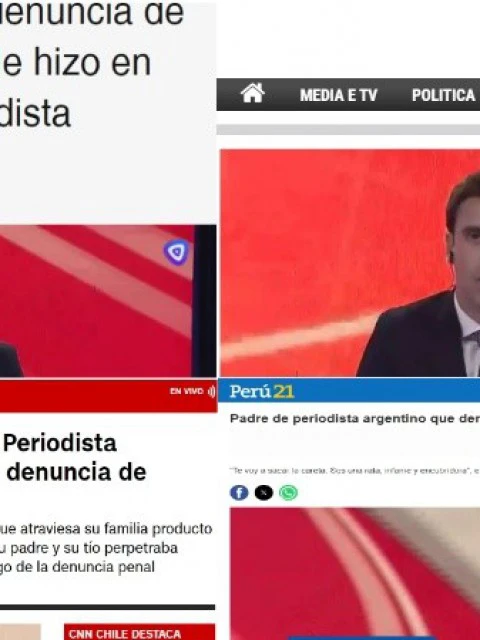Open the red studio video thumbnail
The height and width of the screenshot is (640, 480).
pos(108,301)
